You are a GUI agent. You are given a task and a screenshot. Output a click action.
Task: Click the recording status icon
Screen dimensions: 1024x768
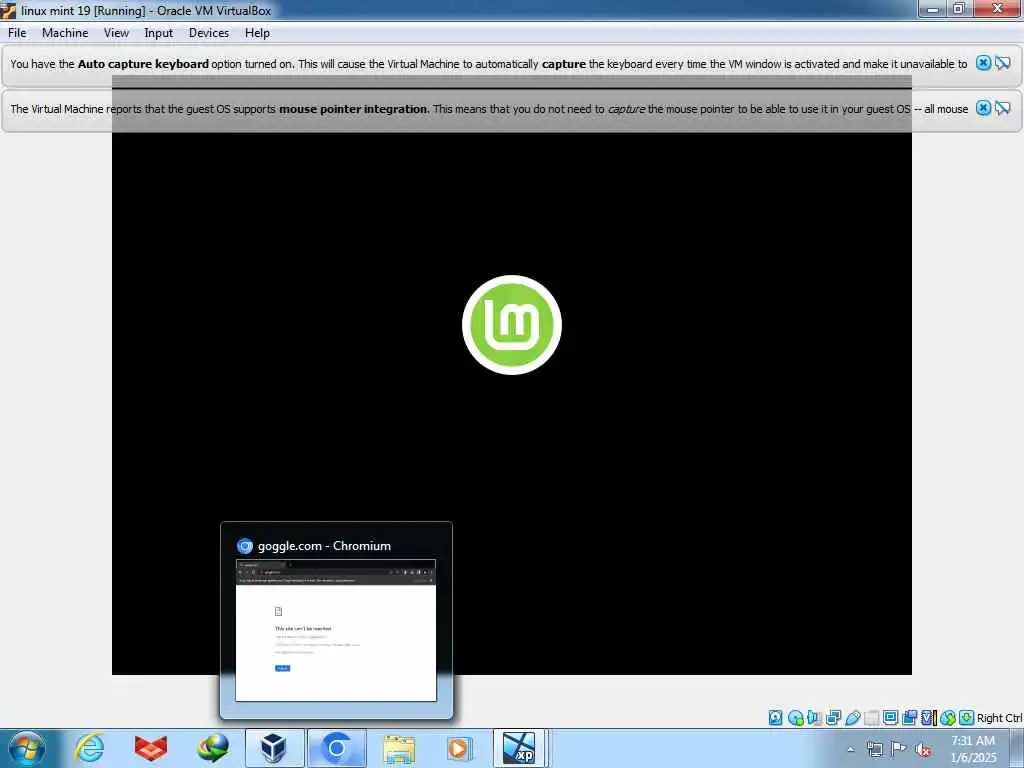click(x=909, y=718)
